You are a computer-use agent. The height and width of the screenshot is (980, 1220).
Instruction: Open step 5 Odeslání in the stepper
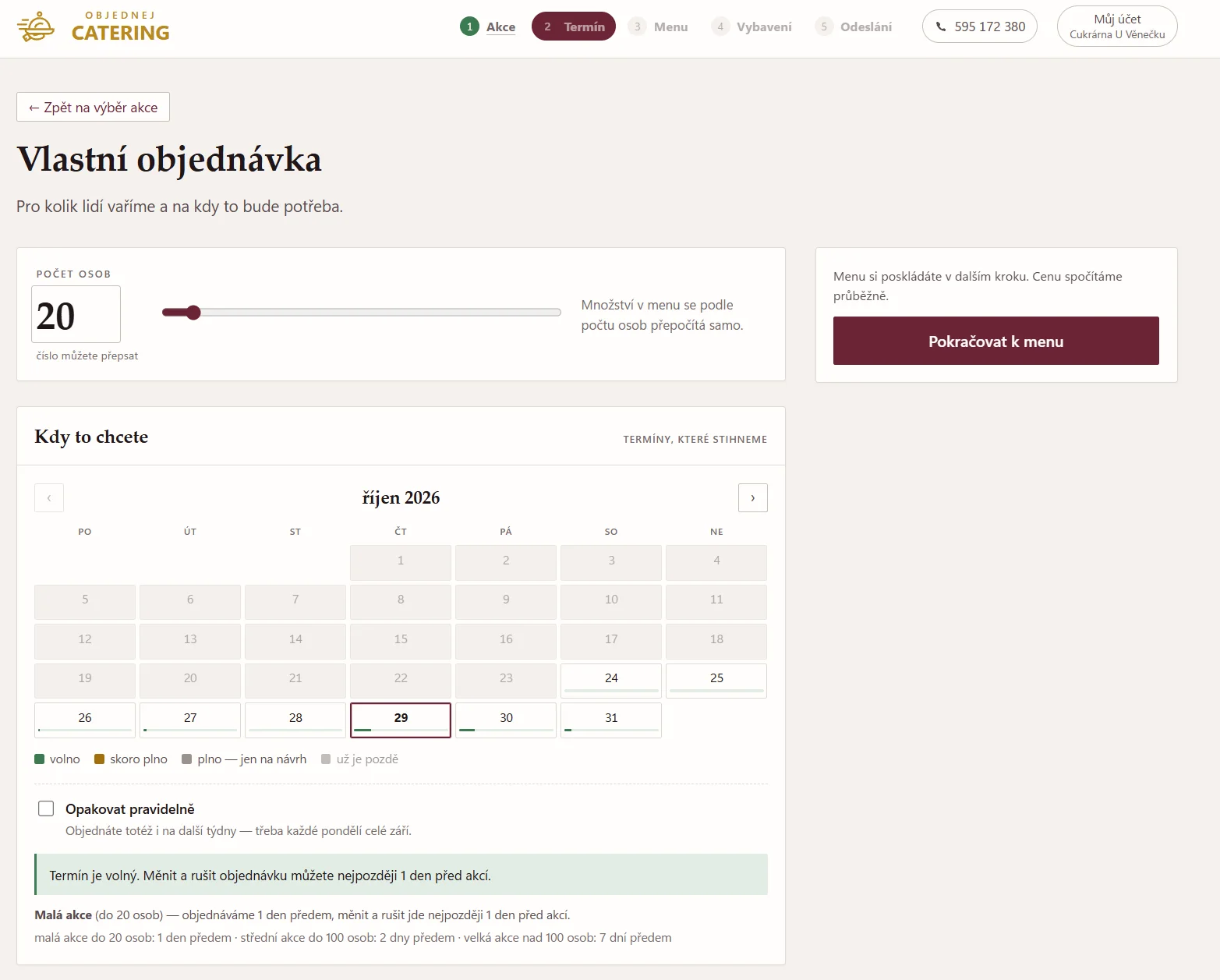point(854,27)
